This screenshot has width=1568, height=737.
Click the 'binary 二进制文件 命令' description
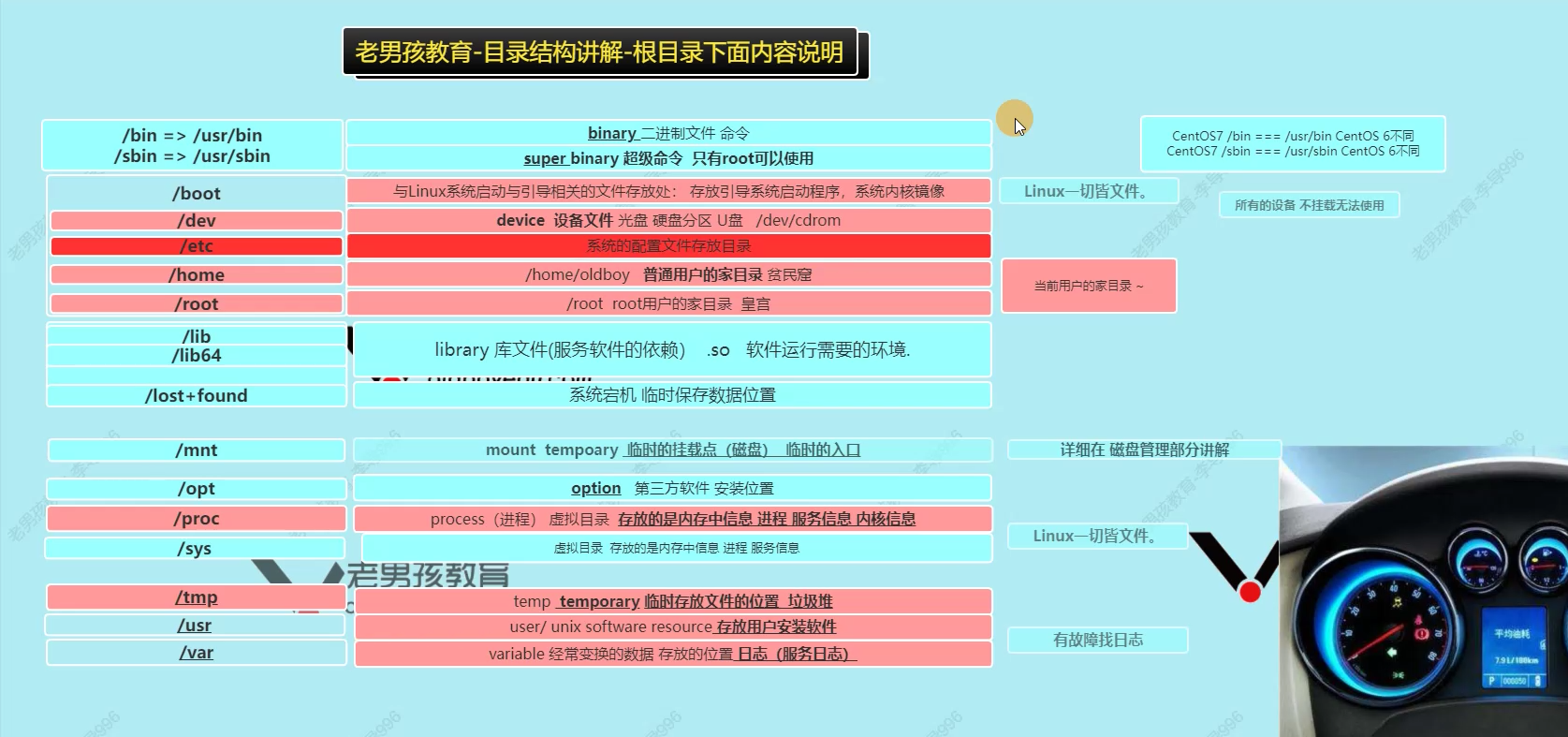(x=668, y=133)
